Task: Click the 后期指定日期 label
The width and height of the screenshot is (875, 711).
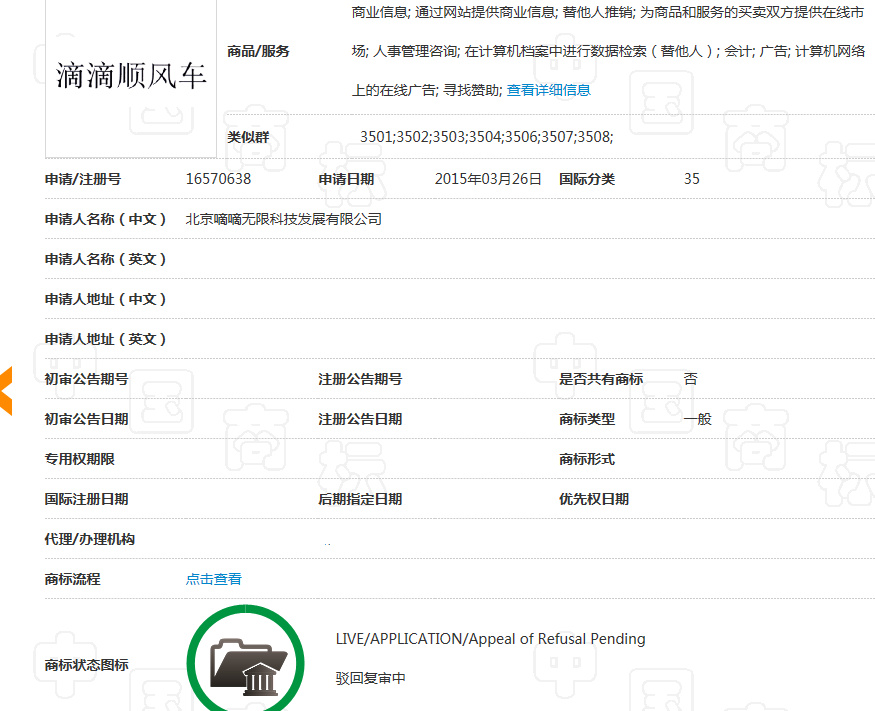Action: click(x=360, y=499)
